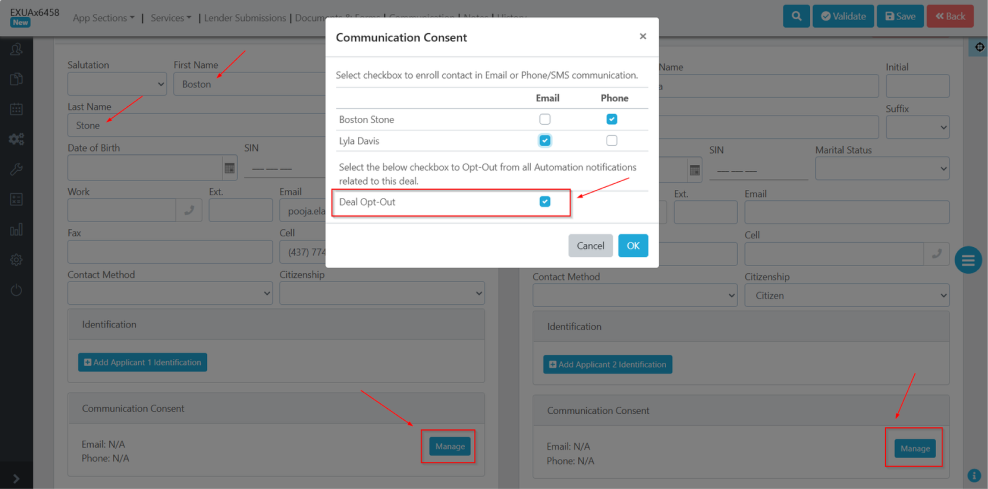Open the Marital Status dropdown

881,168
